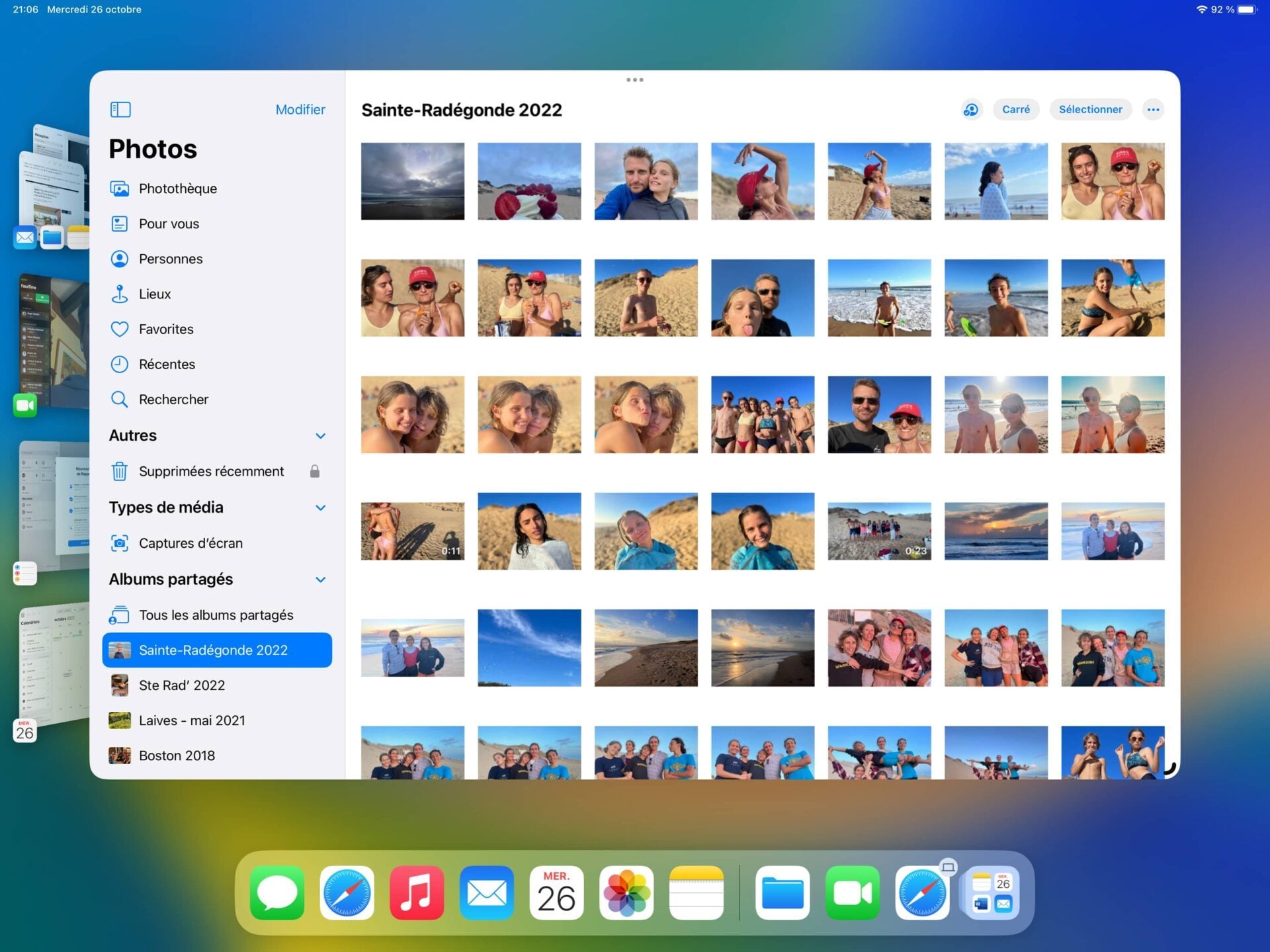Open shared album people icon
The width and height of the screenshot is (1270, 952).
(x=971, y=109)
